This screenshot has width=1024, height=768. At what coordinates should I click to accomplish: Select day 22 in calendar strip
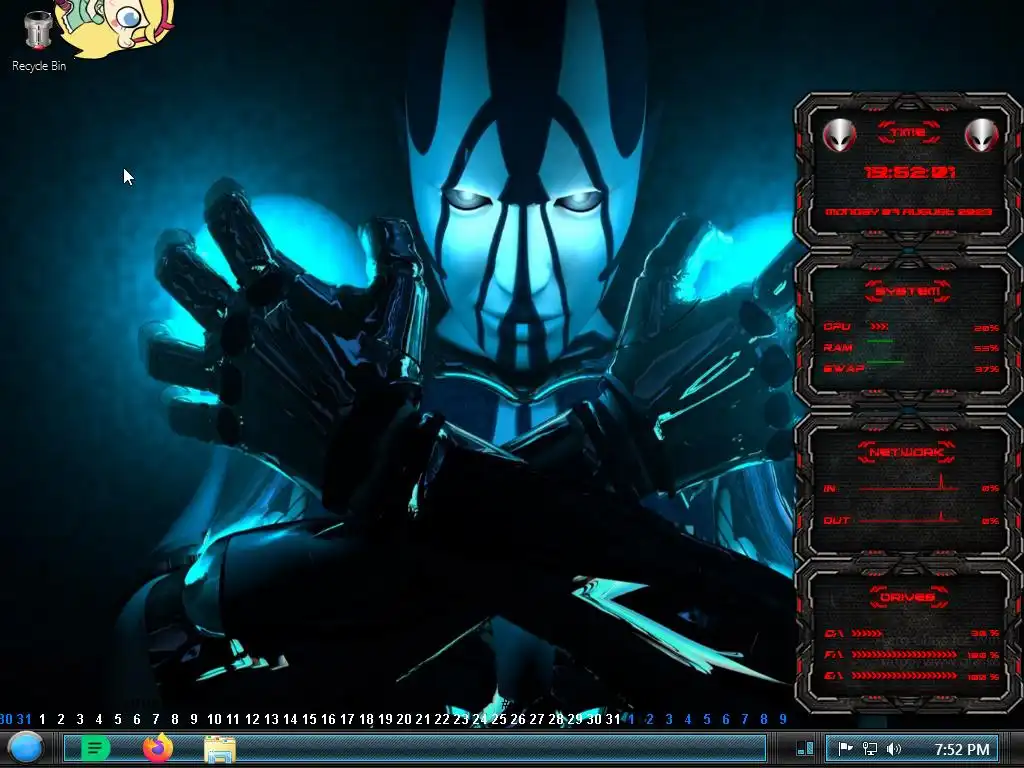point(441,719)
